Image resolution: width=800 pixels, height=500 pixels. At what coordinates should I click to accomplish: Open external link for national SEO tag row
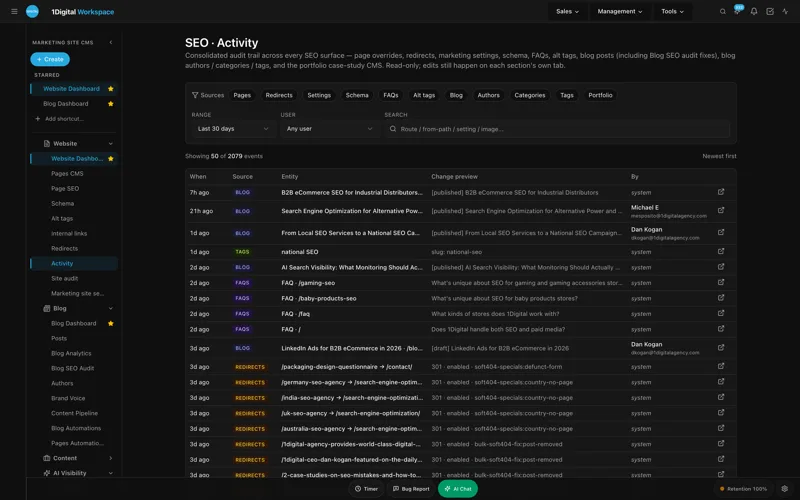[721, 251]
